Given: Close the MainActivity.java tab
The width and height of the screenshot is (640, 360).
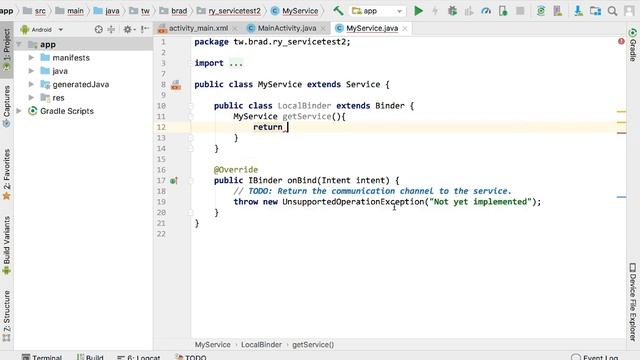Looking at the screenshot, I should (x=323, y=29).
